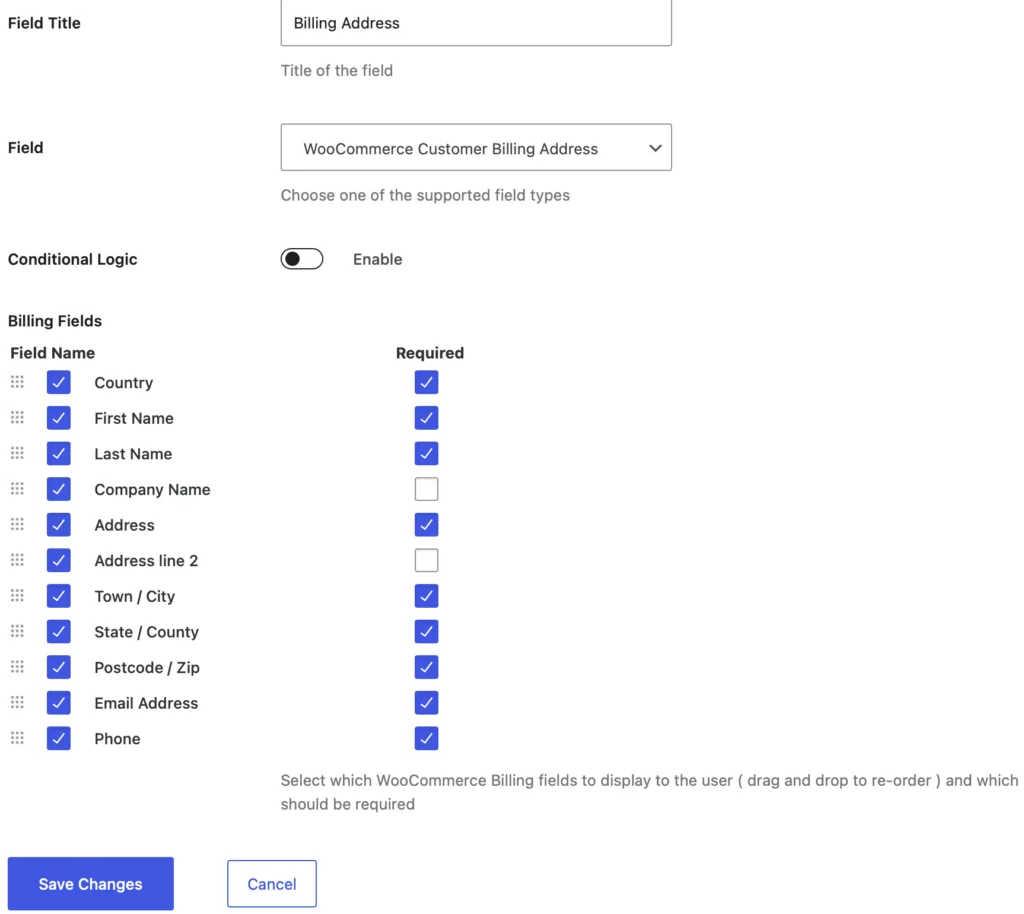This screenshot has width=1024, height=914.
Task: Mark Address line 2 as required
Action: coord(426,560)
